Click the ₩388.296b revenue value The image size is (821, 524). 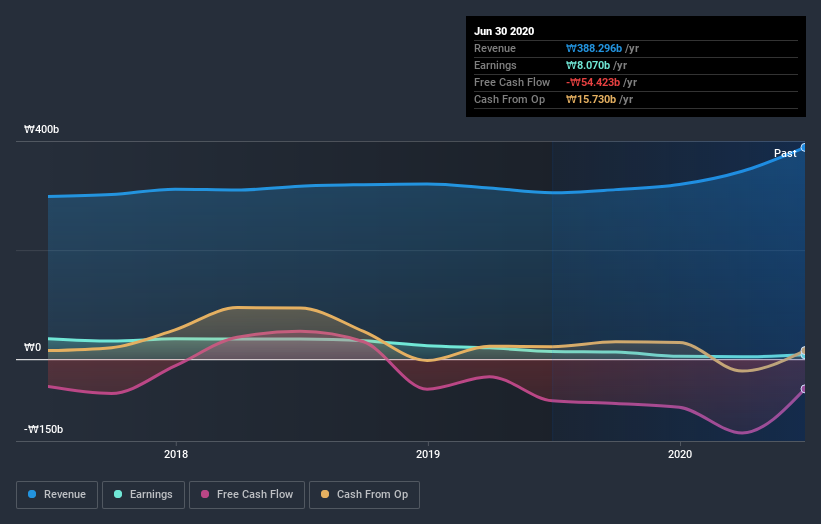coord(594,48)
